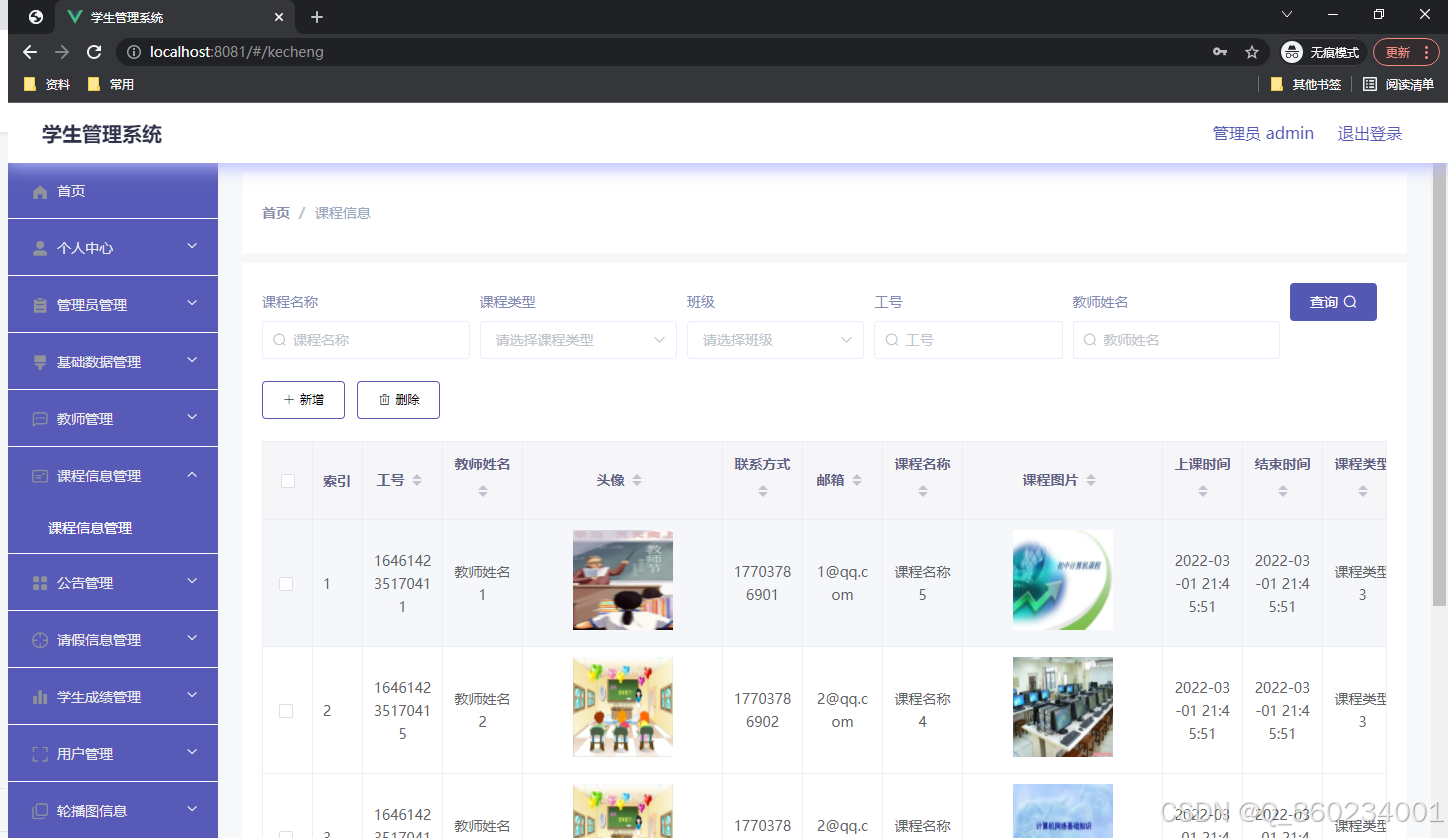The image size is (1448, 838).
Task: Open the 资料 bookmark folder
Action: pyautogui.click(x=46, y=85)
